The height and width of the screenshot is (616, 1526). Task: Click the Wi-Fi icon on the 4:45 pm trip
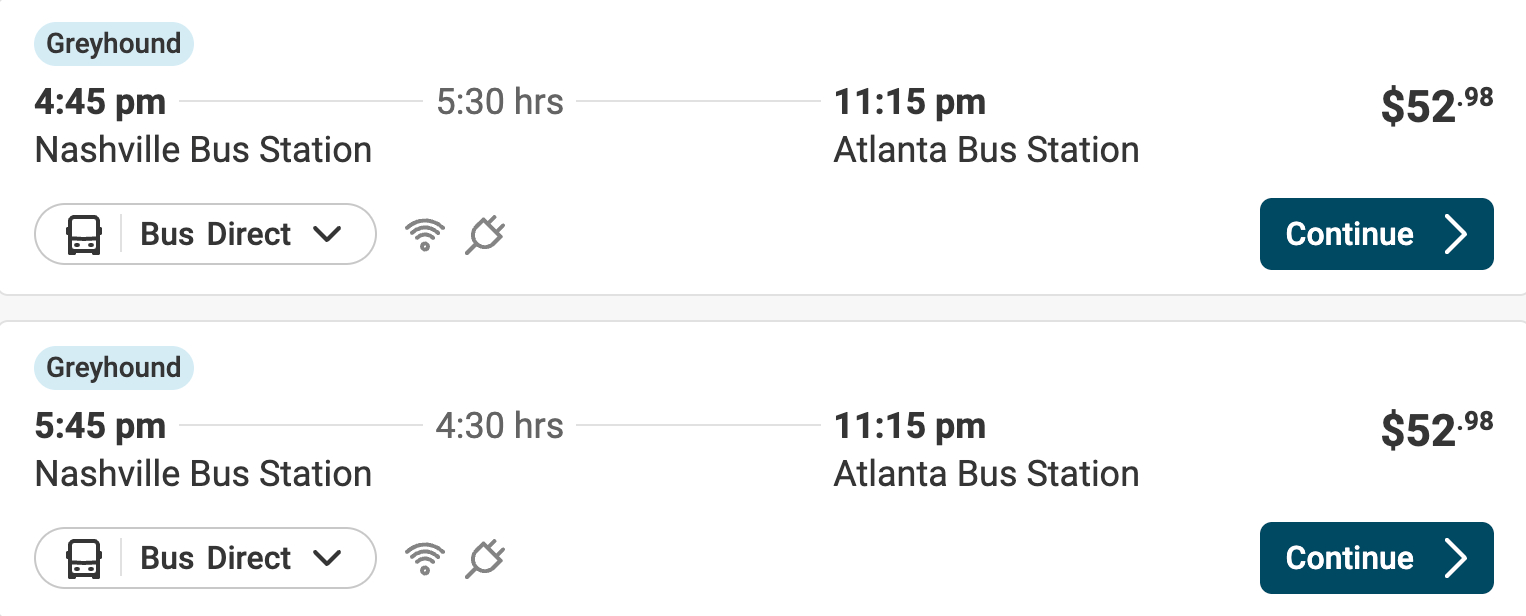point(424,235)
